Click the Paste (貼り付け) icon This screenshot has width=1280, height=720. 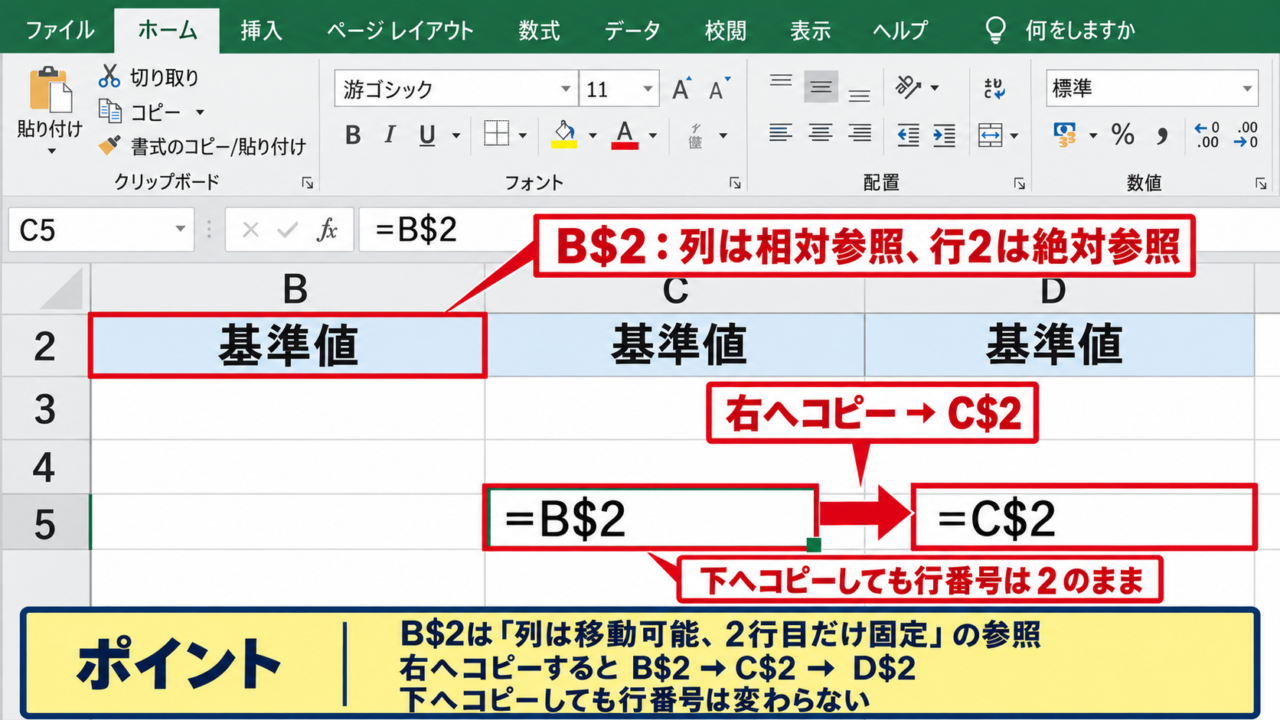(49, 91)
